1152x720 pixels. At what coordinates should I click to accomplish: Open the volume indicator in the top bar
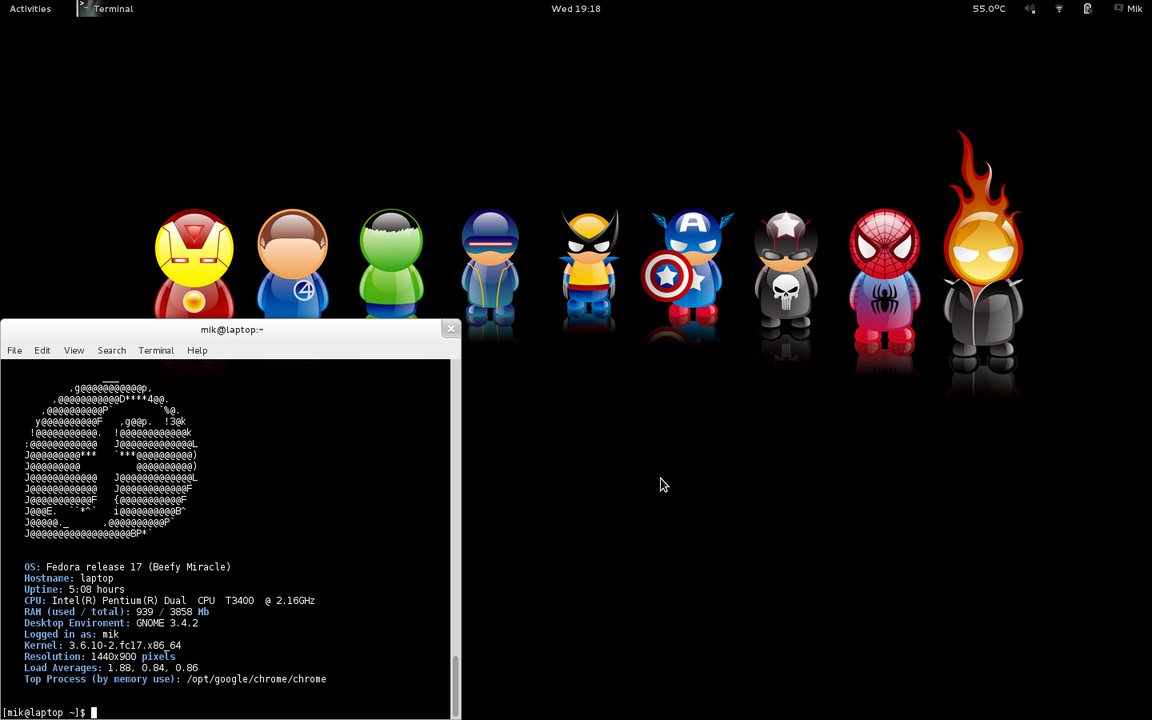click(1030, 9)
